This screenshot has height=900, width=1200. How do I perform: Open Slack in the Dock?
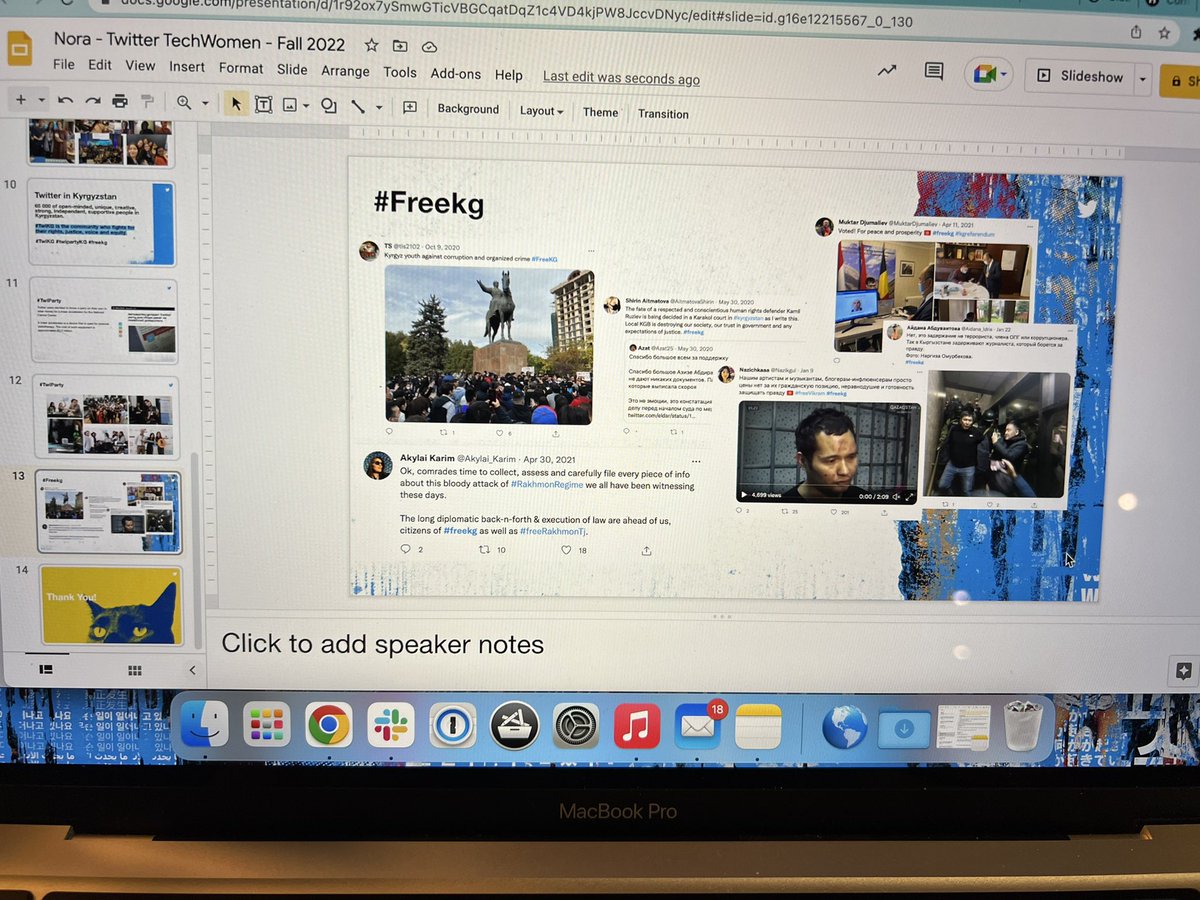390,725
